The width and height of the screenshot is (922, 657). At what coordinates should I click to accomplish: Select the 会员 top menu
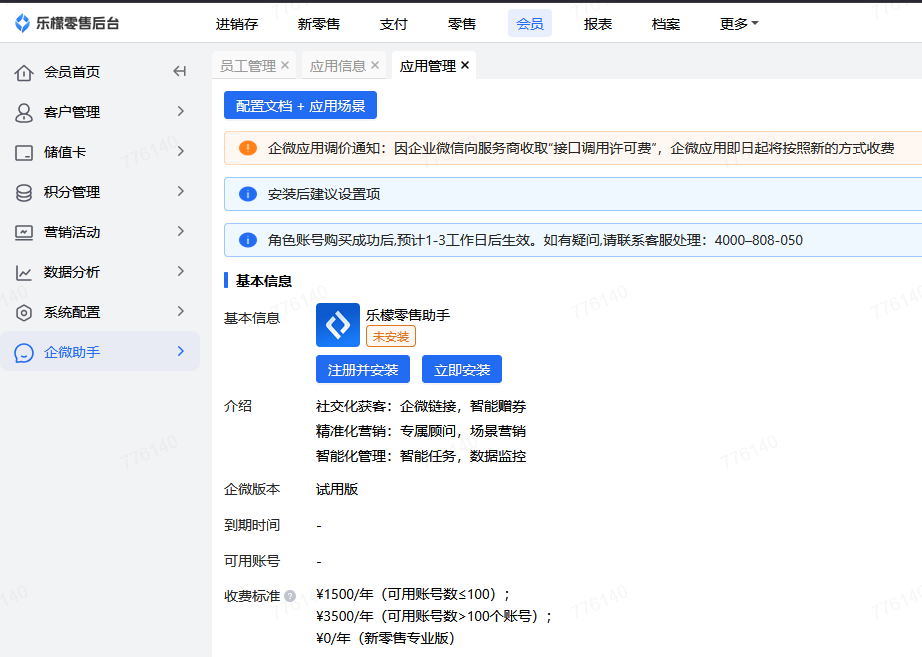point(530,24)
